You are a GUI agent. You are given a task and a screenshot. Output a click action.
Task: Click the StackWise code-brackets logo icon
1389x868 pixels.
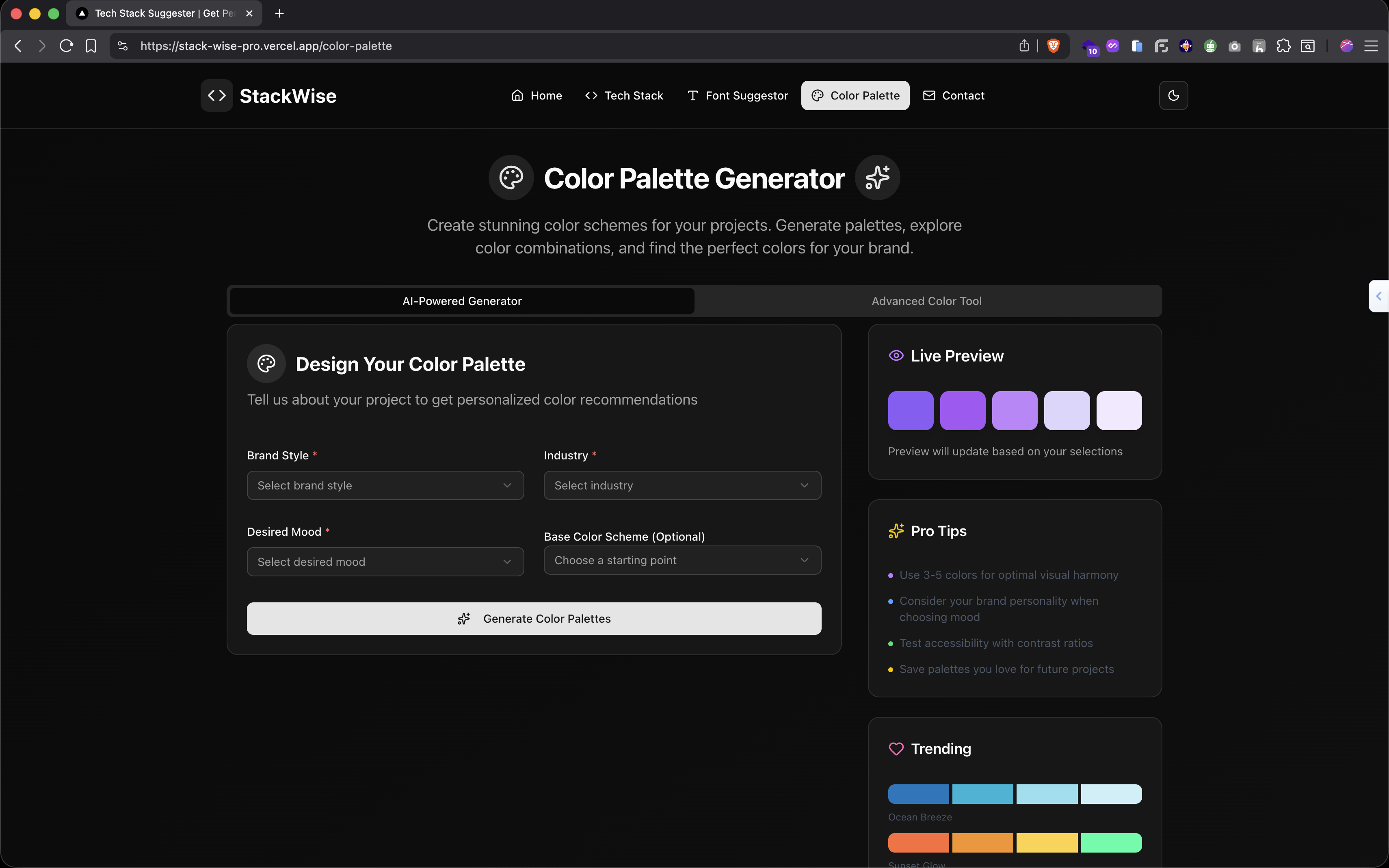216,95
